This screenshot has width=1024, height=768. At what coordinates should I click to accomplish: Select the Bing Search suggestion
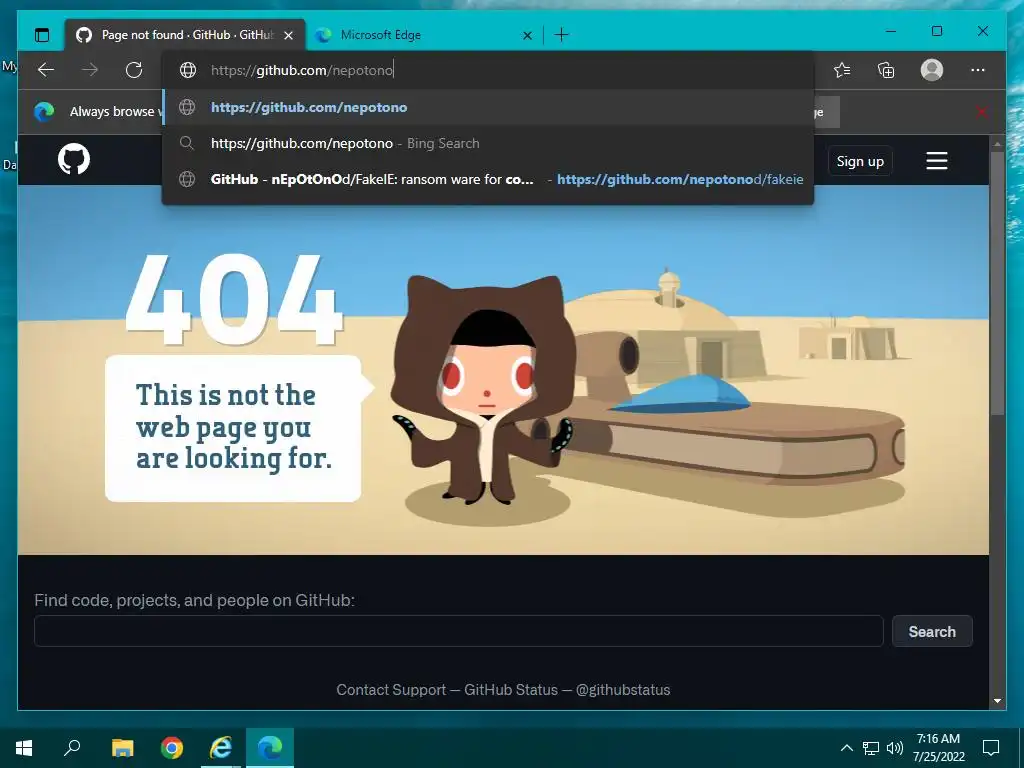[x=487, y=143]
